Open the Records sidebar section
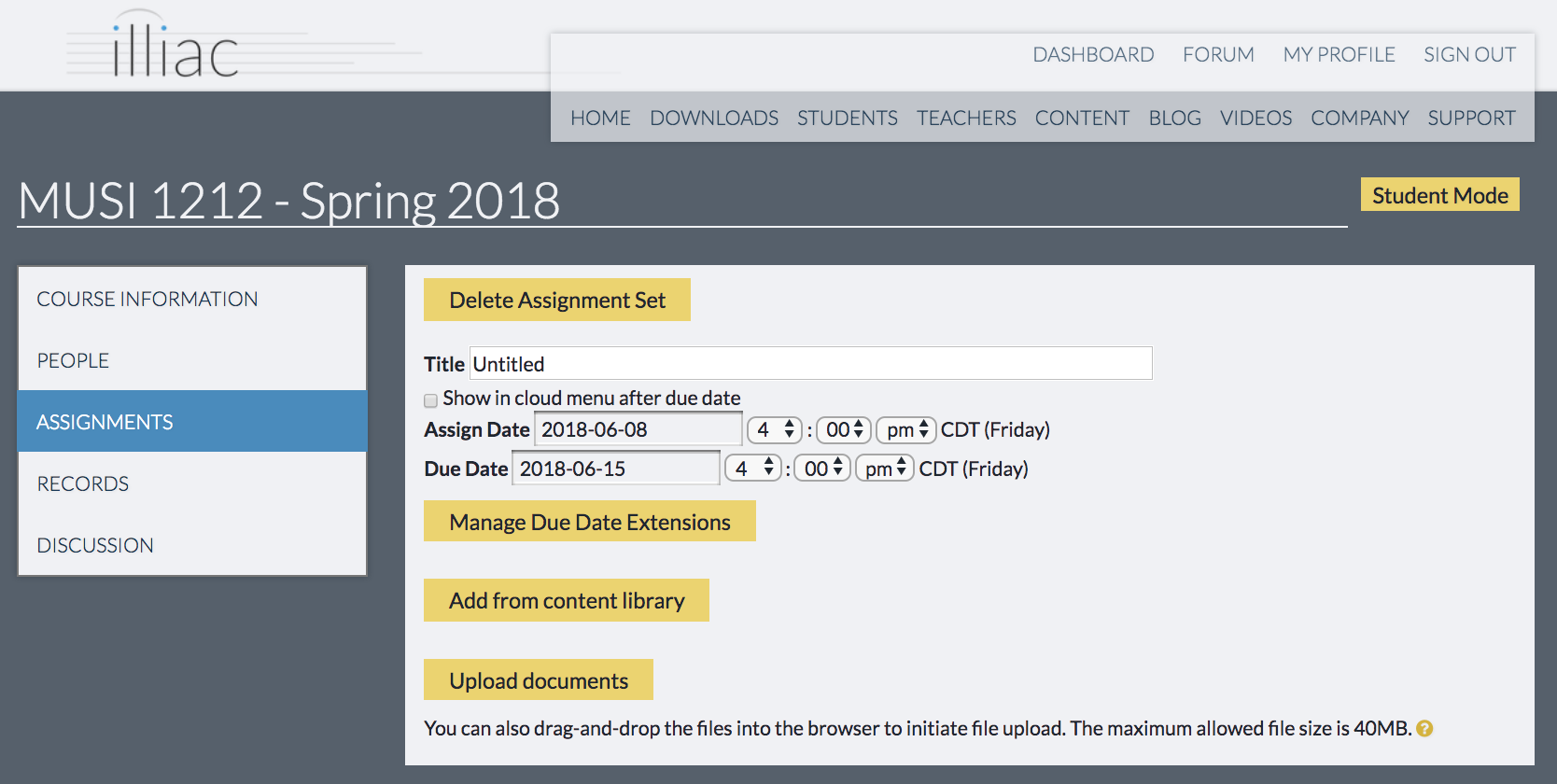This screenshot has width=1557, height=784. click(83, 483)
